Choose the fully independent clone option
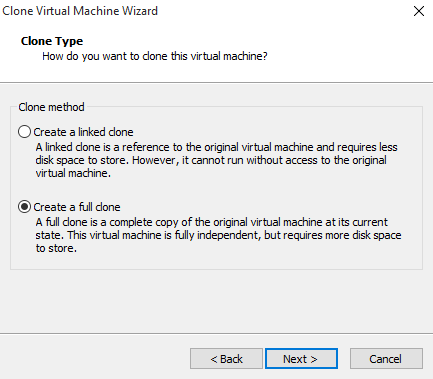Viewport: 433px width, 379px height. point(24,207)
